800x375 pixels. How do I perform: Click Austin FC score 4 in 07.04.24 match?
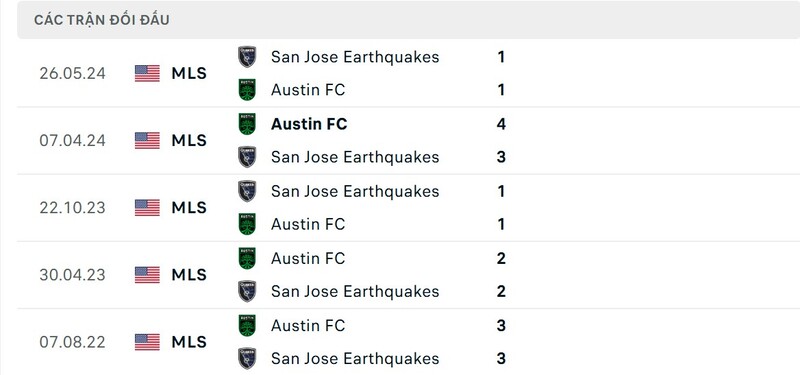coord(501,124)
